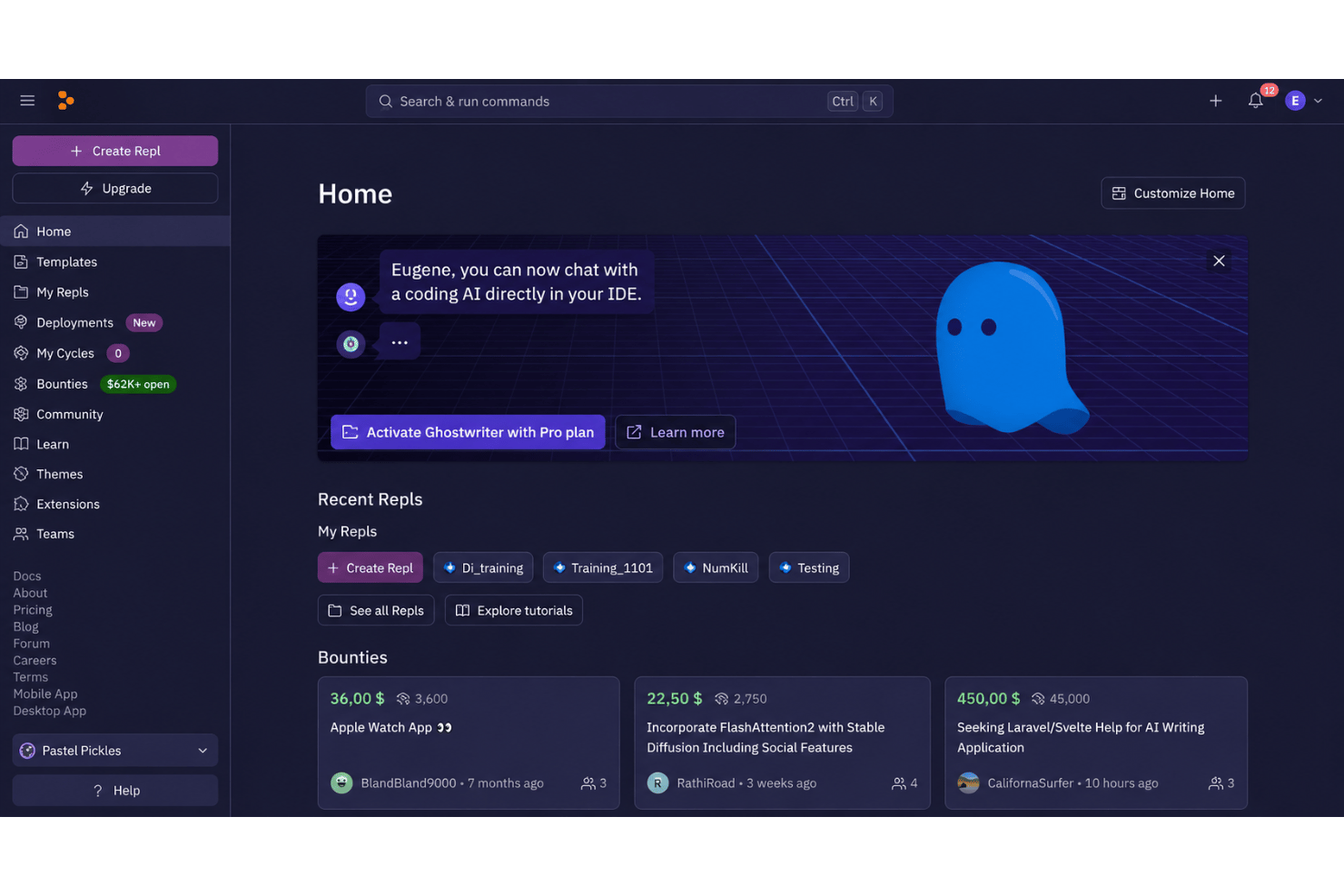Image resolution: width=1344 pixels, height=896 pixels.
Task: Click the Careers footer link
Action: (35, 660)
